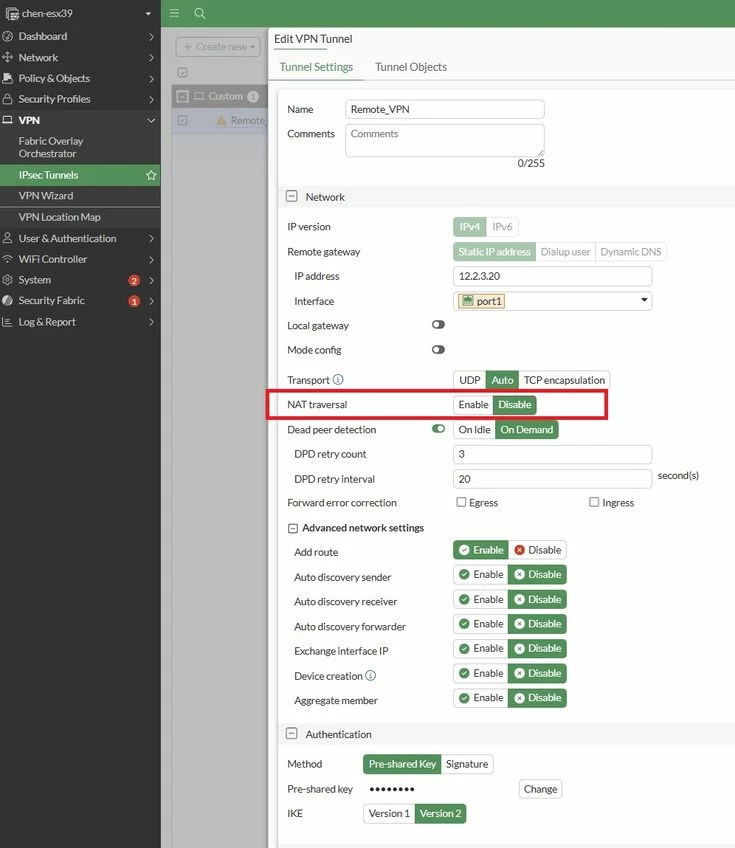Enable Aggregate member option
The height and width of the screenshot is (848, 735).
pos(481,698)
